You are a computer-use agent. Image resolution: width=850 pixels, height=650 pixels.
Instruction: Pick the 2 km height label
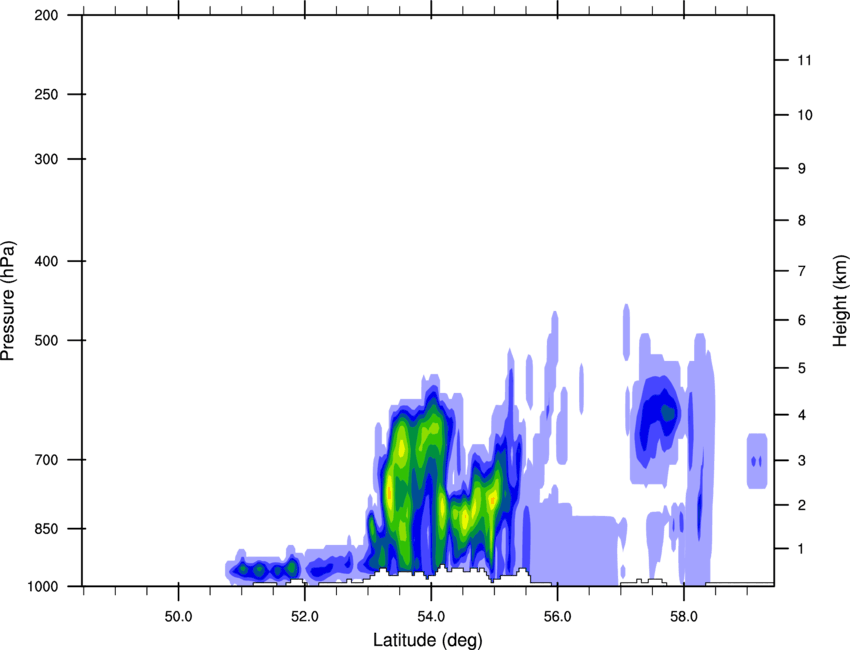pos(802,505)
